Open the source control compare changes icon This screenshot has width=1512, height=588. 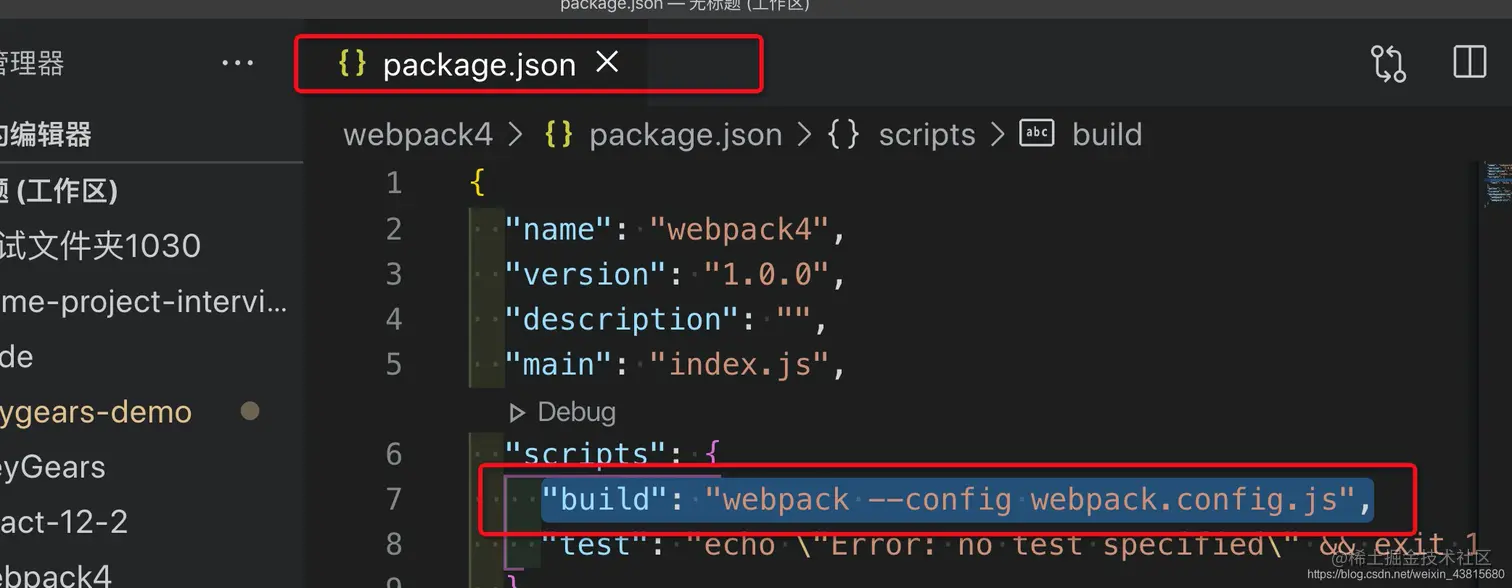[1388, 63]
